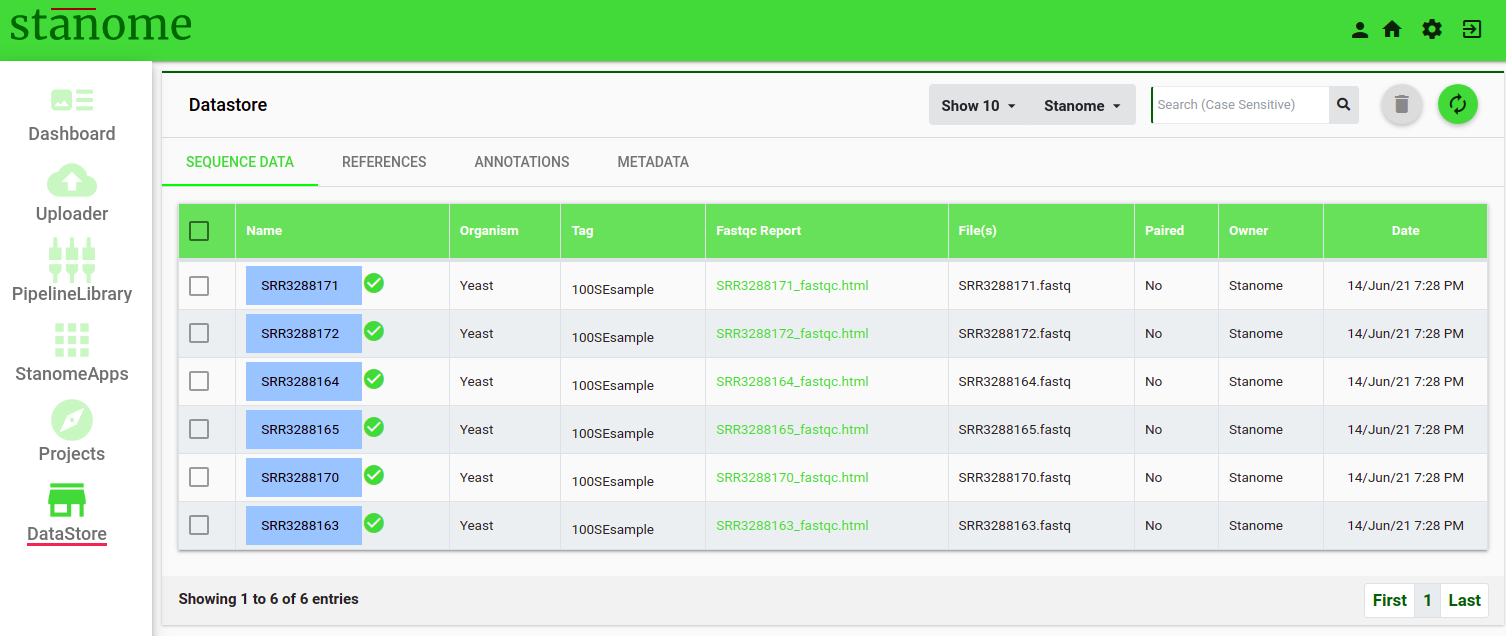This screenshot has width=1506, height=636.
Task: Open the PipelineLibrary icon
Action: [x=72, y=260]
